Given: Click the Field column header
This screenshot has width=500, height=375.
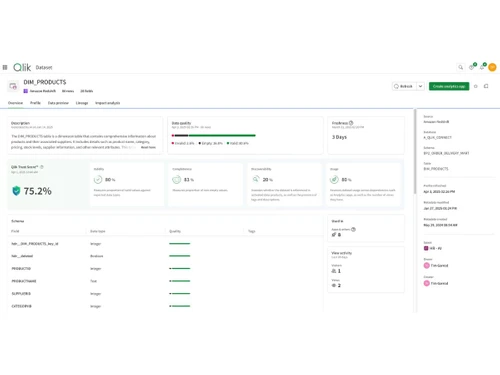Looking at the screenshot, I should [15, 231].
